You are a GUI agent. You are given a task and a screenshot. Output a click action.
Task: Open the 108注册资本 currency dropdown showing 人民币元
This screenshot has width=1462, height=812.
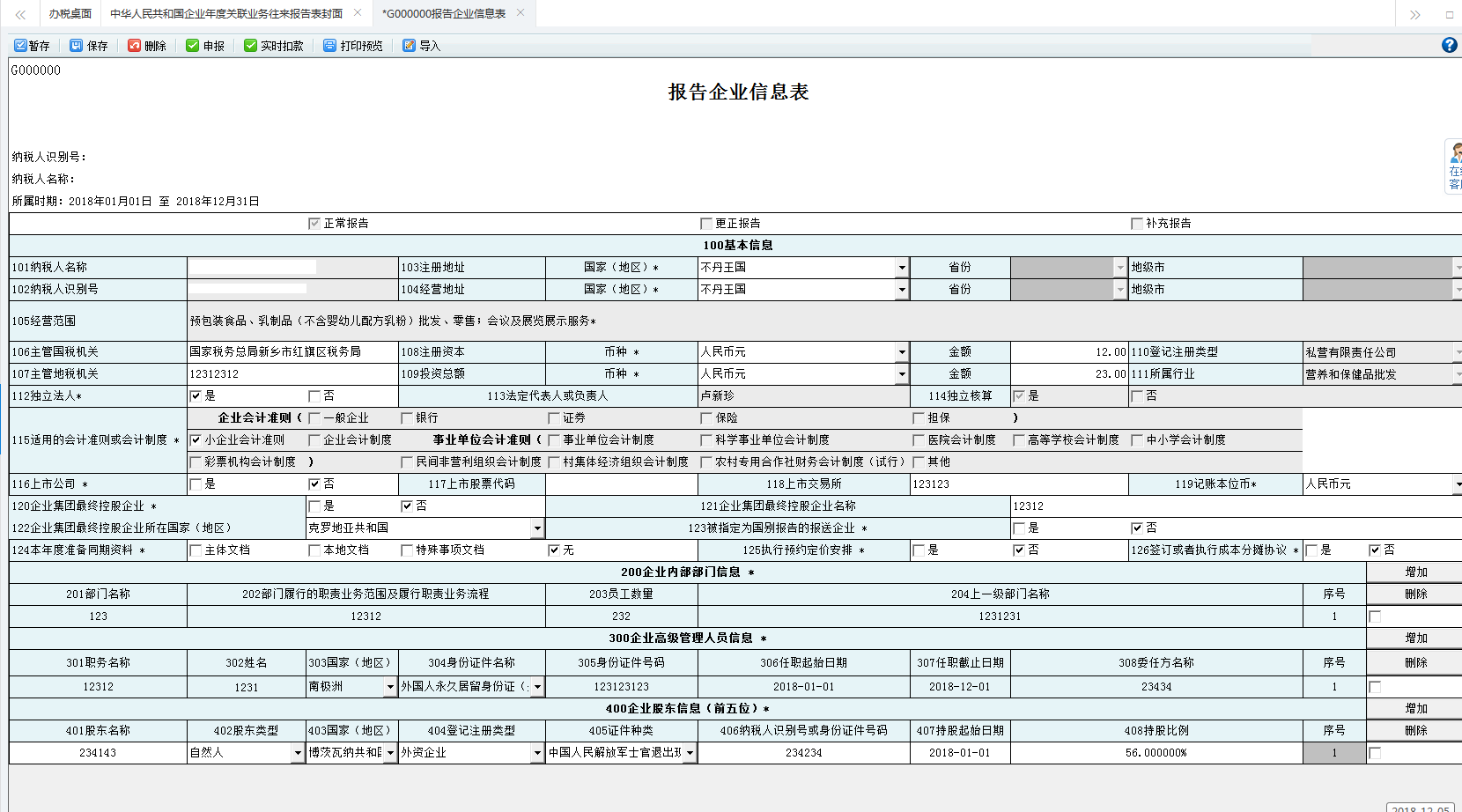(x=902, y=351)
